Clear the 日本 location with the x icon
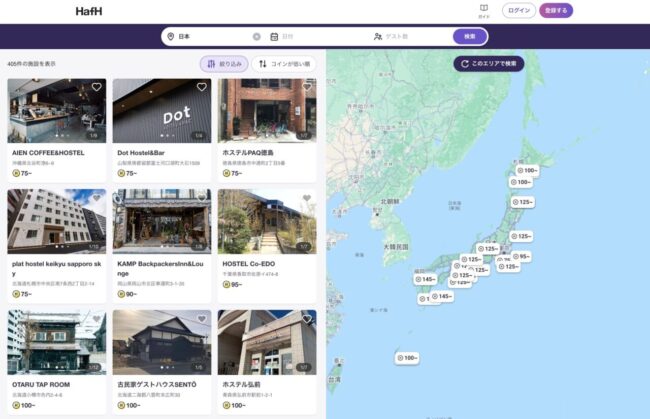The width and height of the screenshot is (650, 419). [257, 36]
